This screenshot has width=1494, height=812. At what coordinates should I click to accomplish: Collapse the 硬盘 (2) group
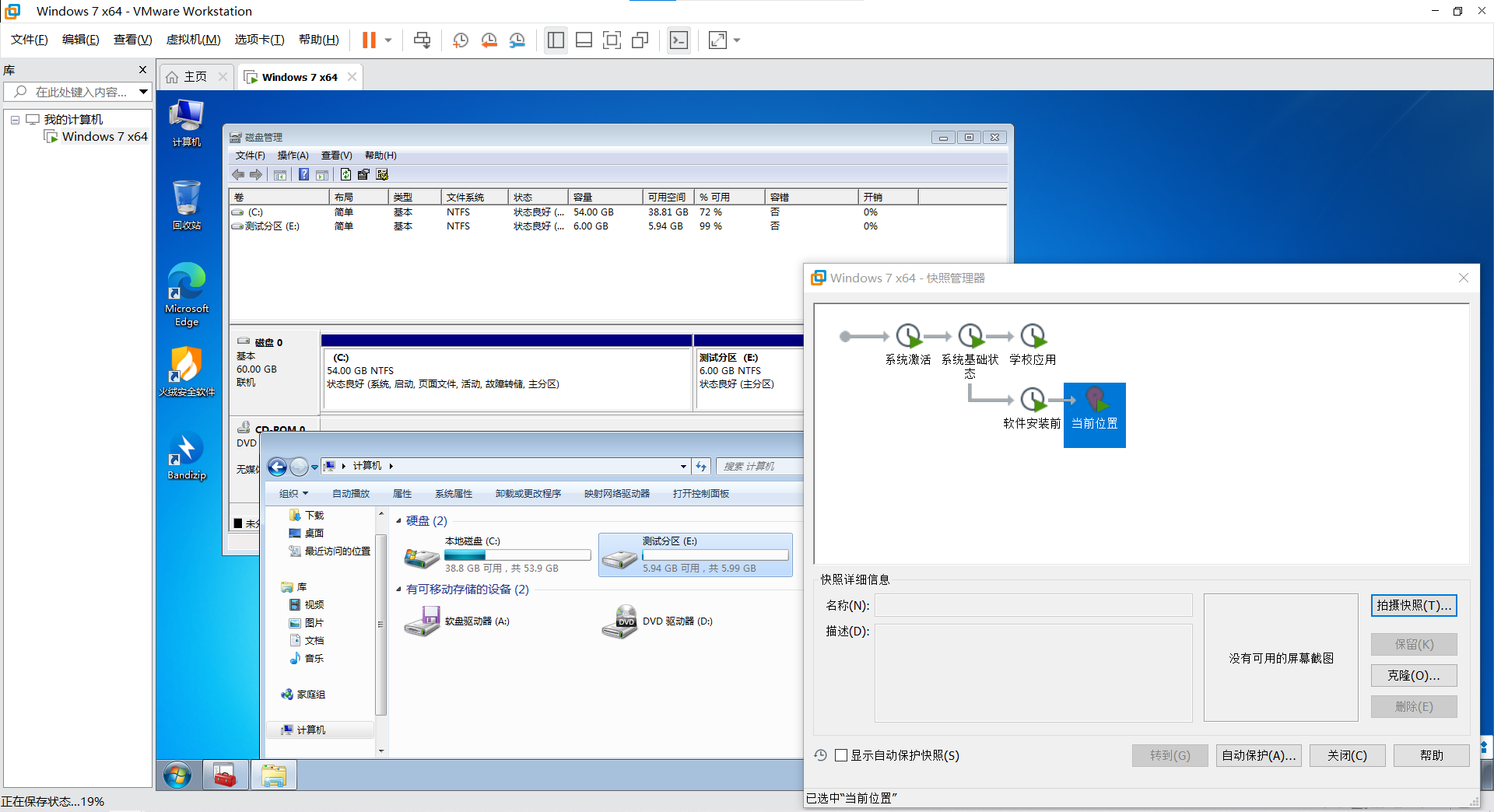point(398,521)
